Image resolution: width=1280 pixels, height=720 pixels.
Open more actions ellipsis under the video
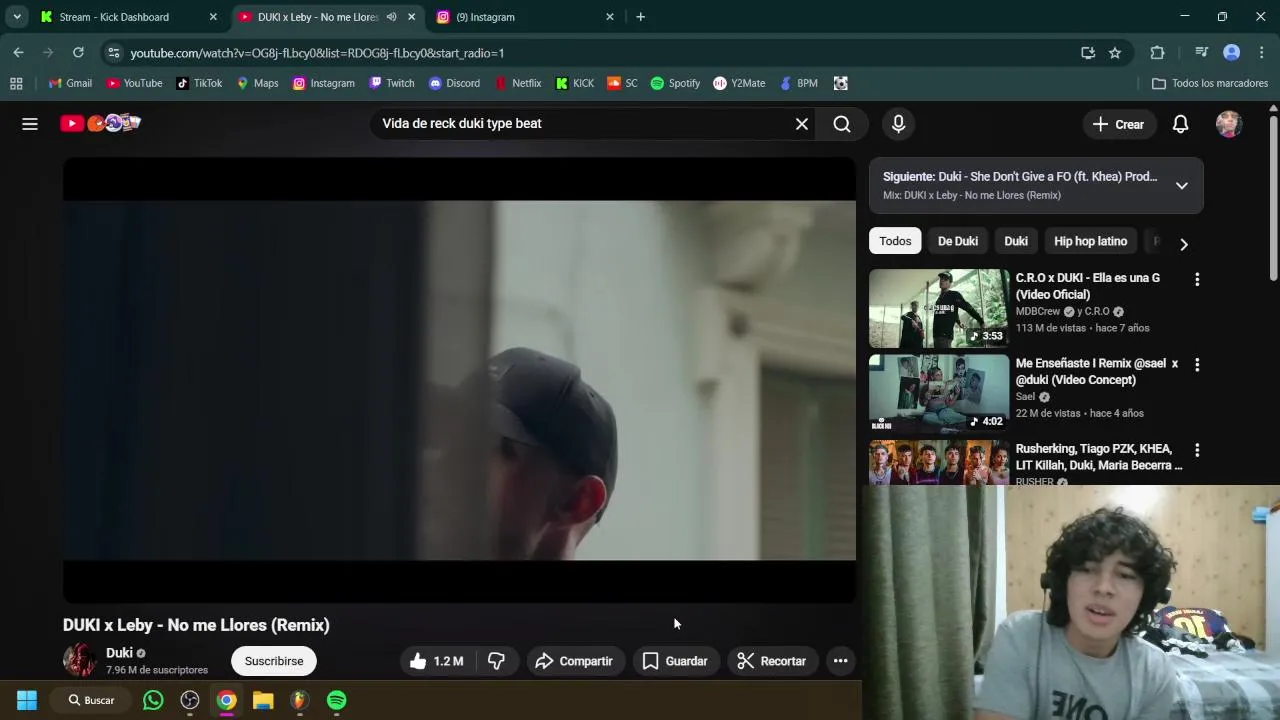point(840,661)
